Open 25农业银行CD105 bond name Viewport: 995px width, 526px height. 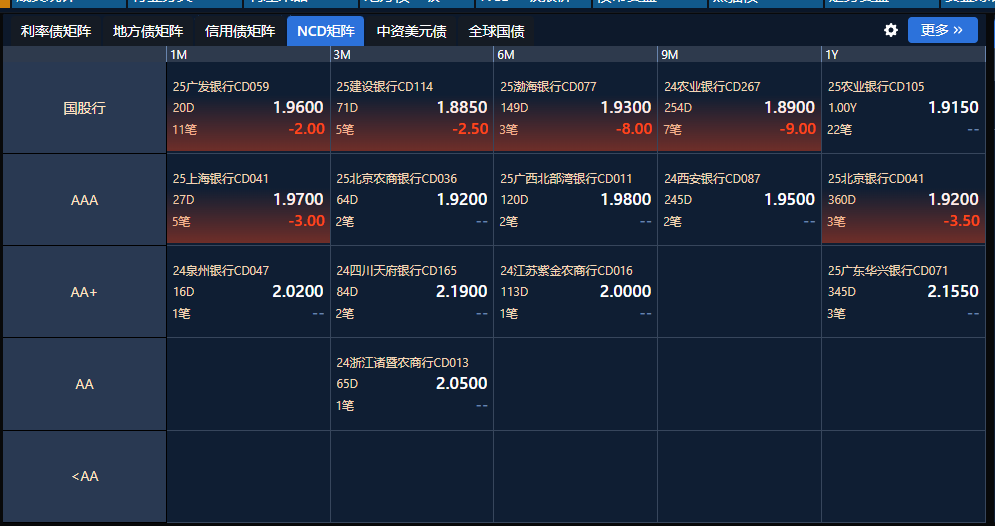click(x=876, y=86)
